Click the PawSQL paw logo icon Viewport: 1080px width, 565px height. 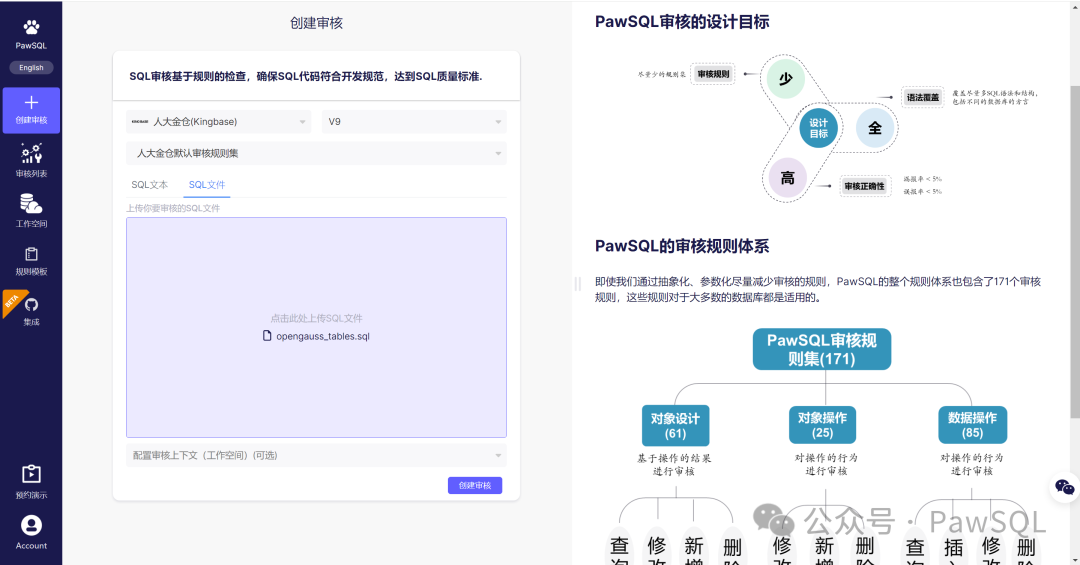[31, 27]
